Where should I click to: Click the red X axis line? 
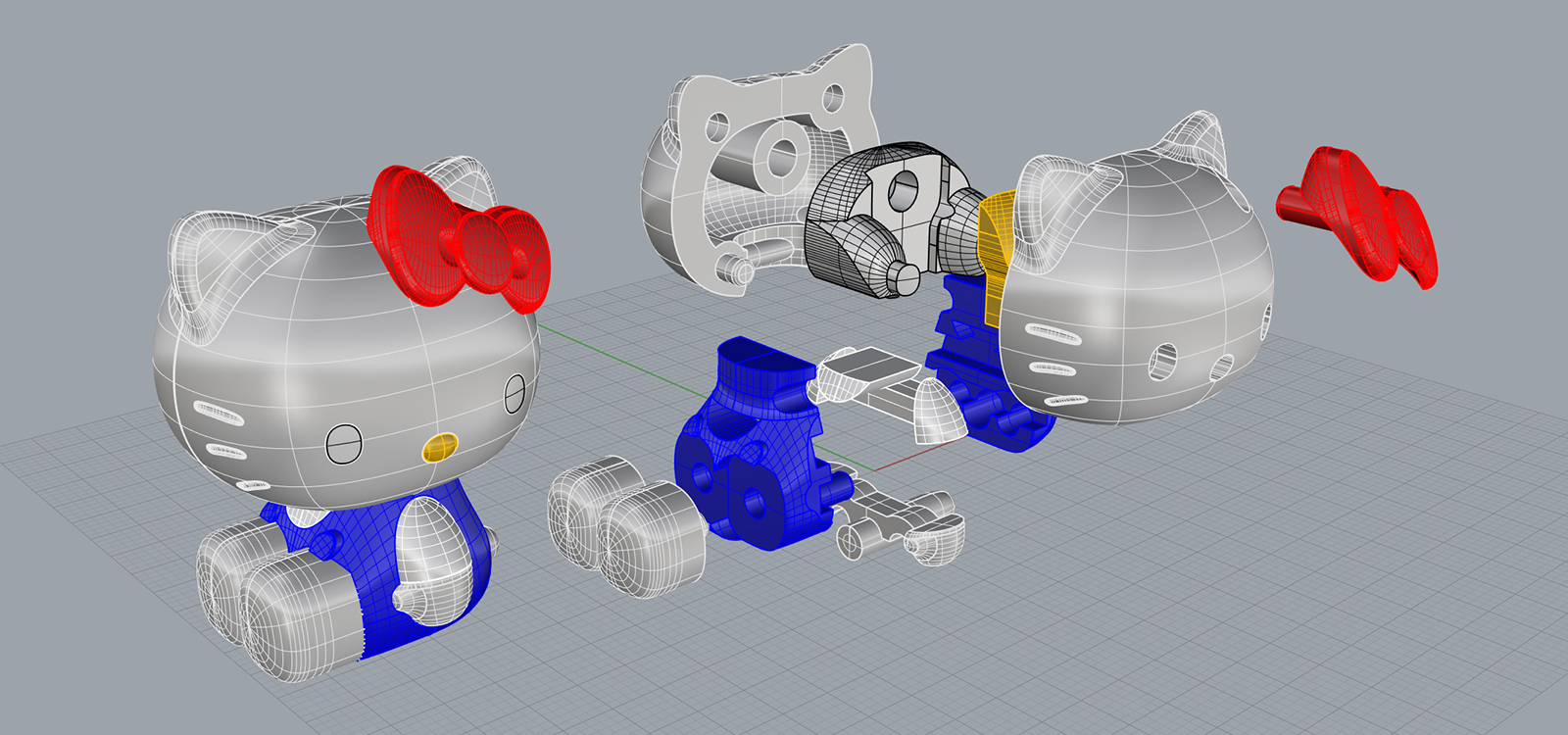pyautogui.click(x=902, y=461)
